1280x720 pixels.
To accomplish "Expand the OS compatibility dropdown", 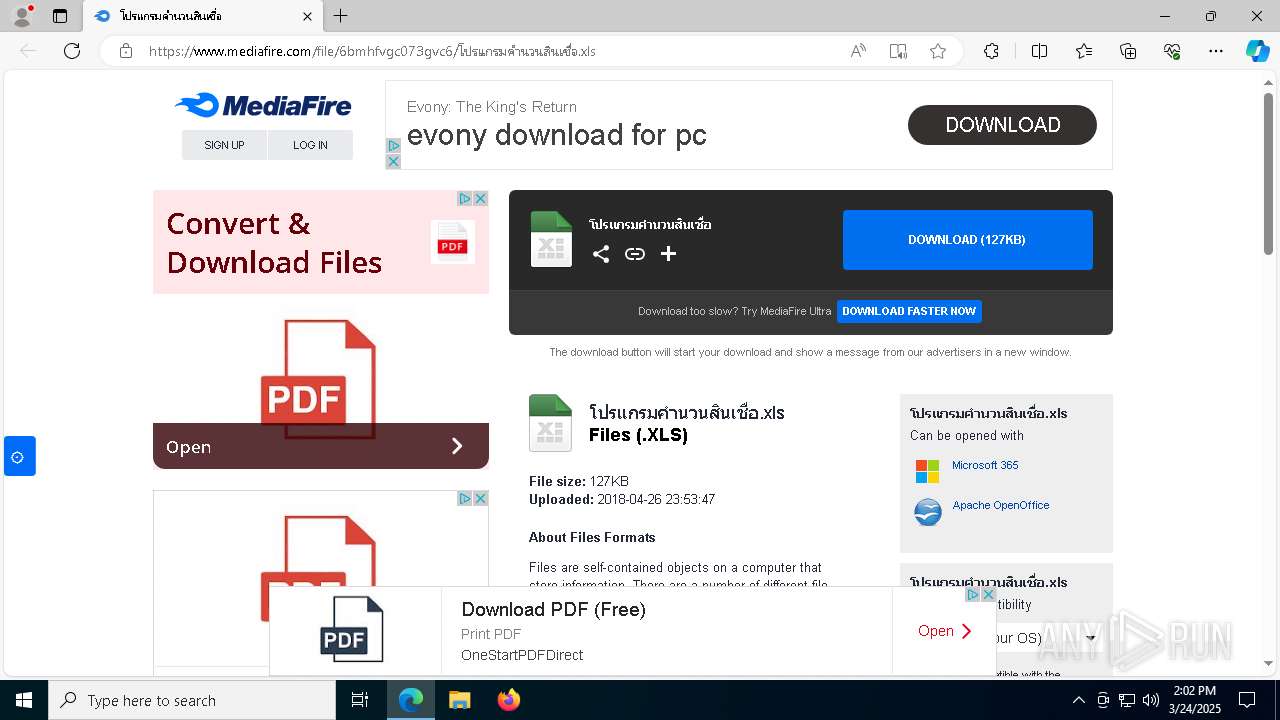I will [x=1090, y=638].
